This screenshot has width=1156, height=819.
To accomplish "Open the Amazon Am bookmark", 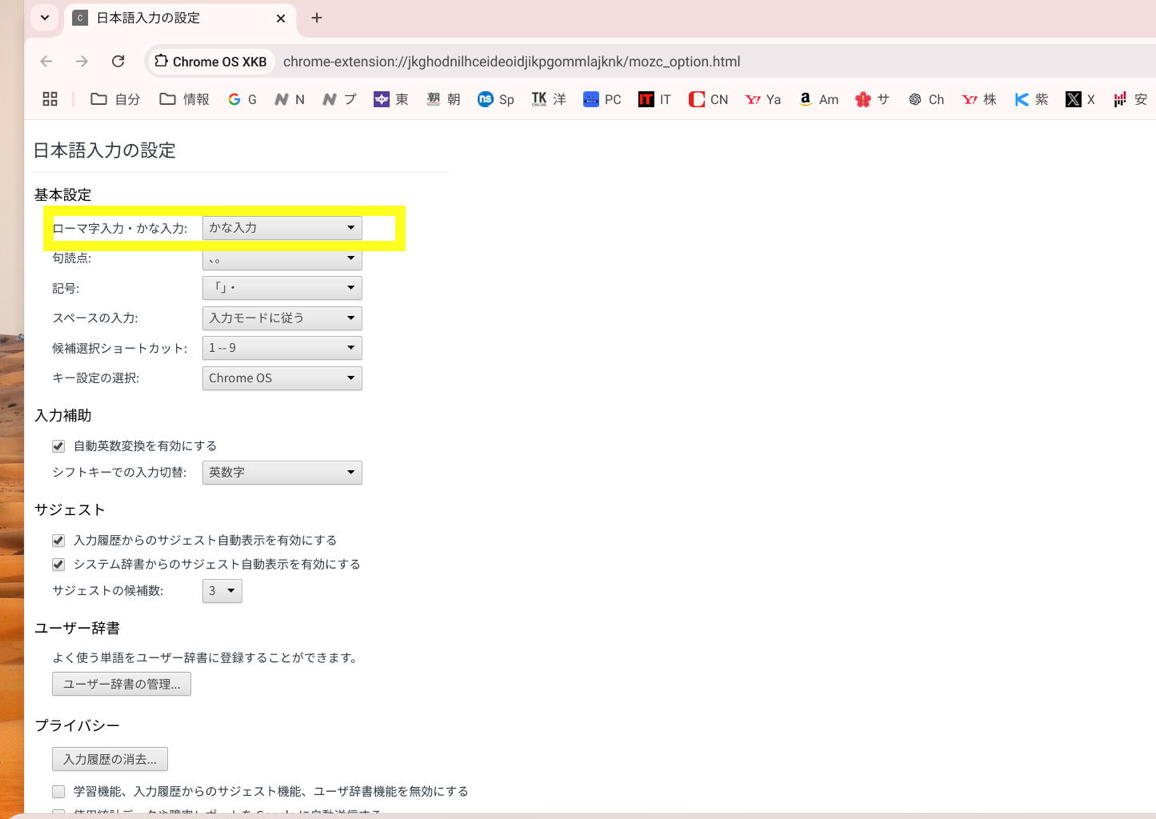I will 818,99.
